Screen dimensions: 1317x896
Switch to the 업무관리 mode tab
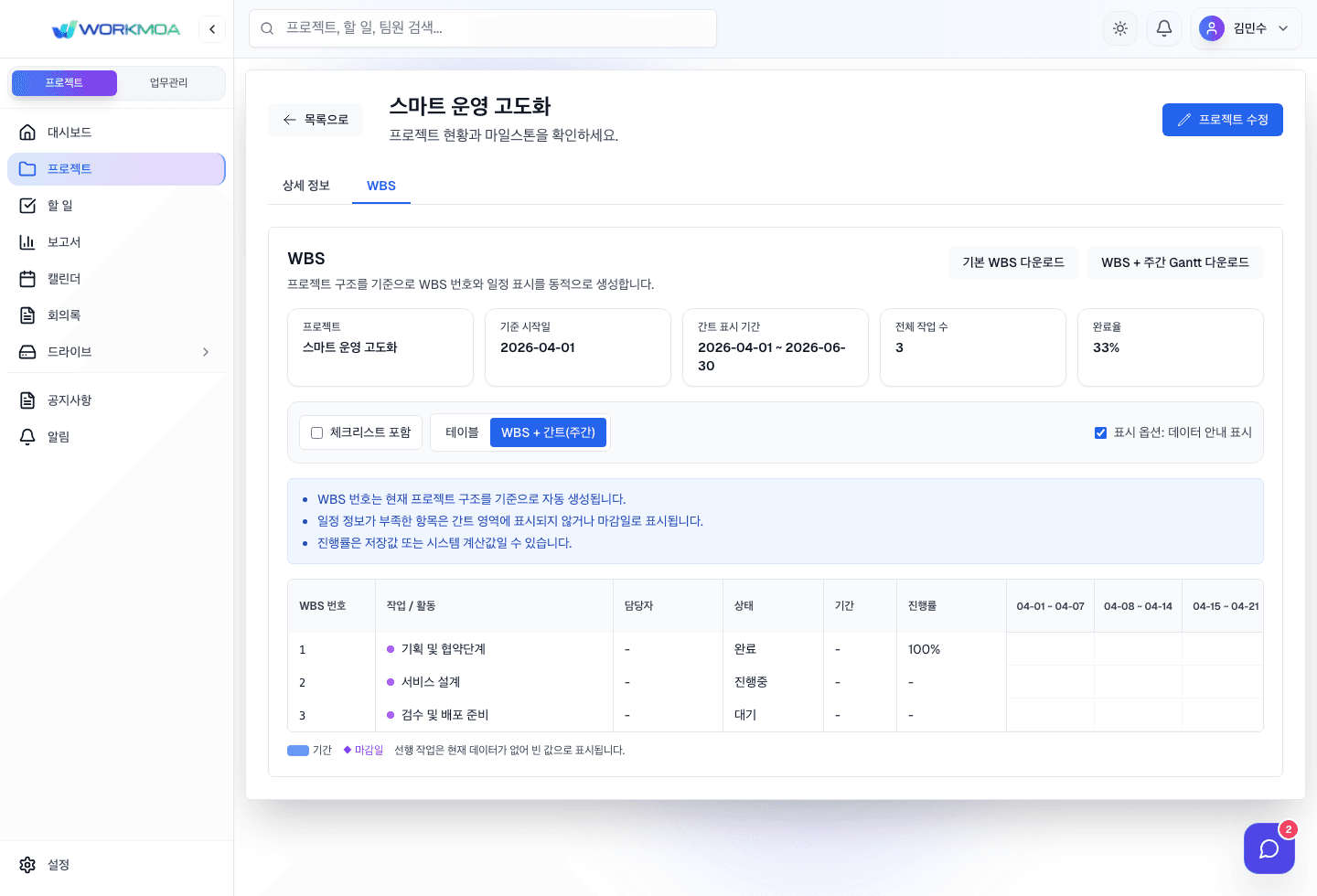[169, 83]
